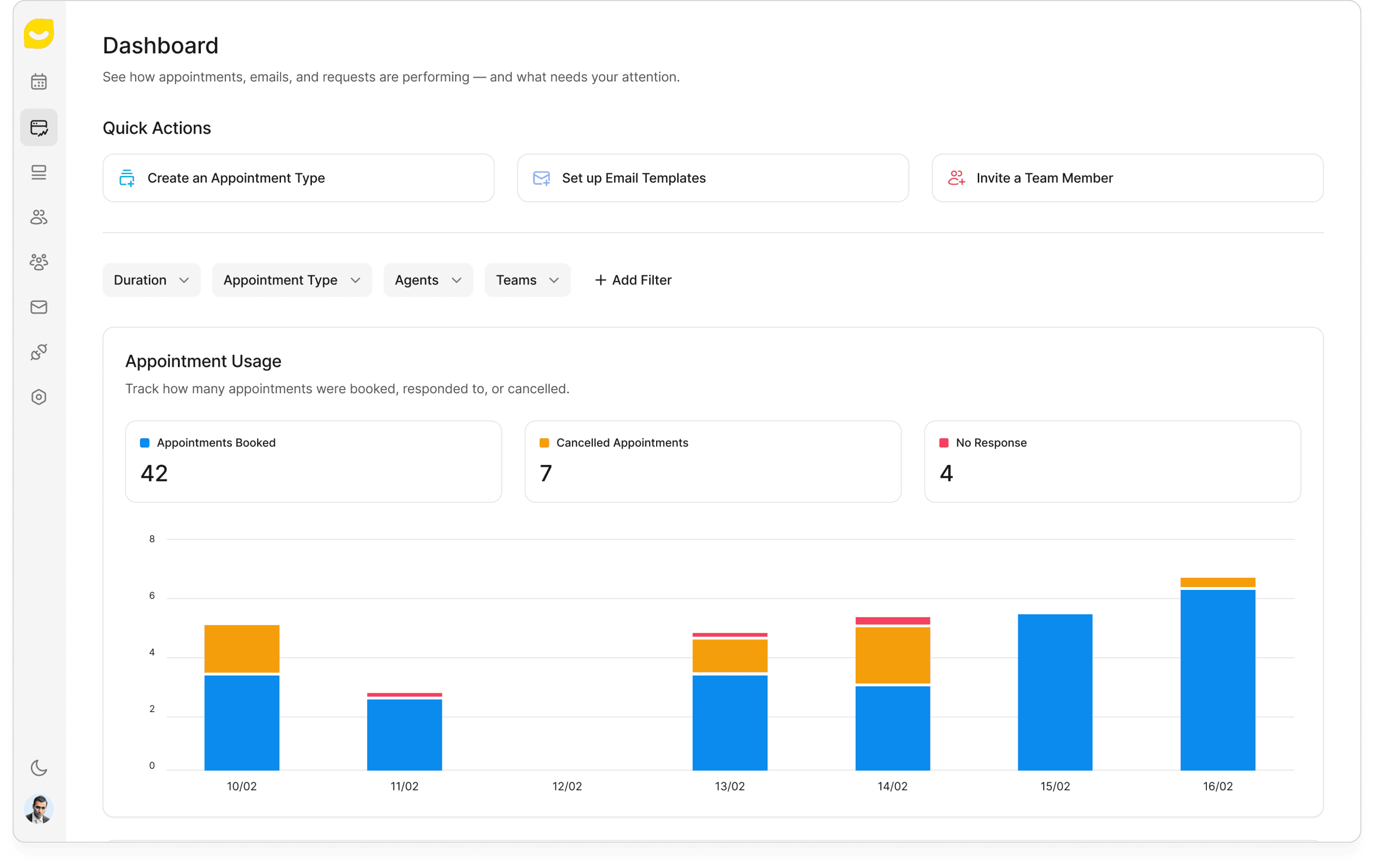Expand the Appointment Type filter dropdown
This screenshot has height=868, width=1374.
(x=292, y=280)
